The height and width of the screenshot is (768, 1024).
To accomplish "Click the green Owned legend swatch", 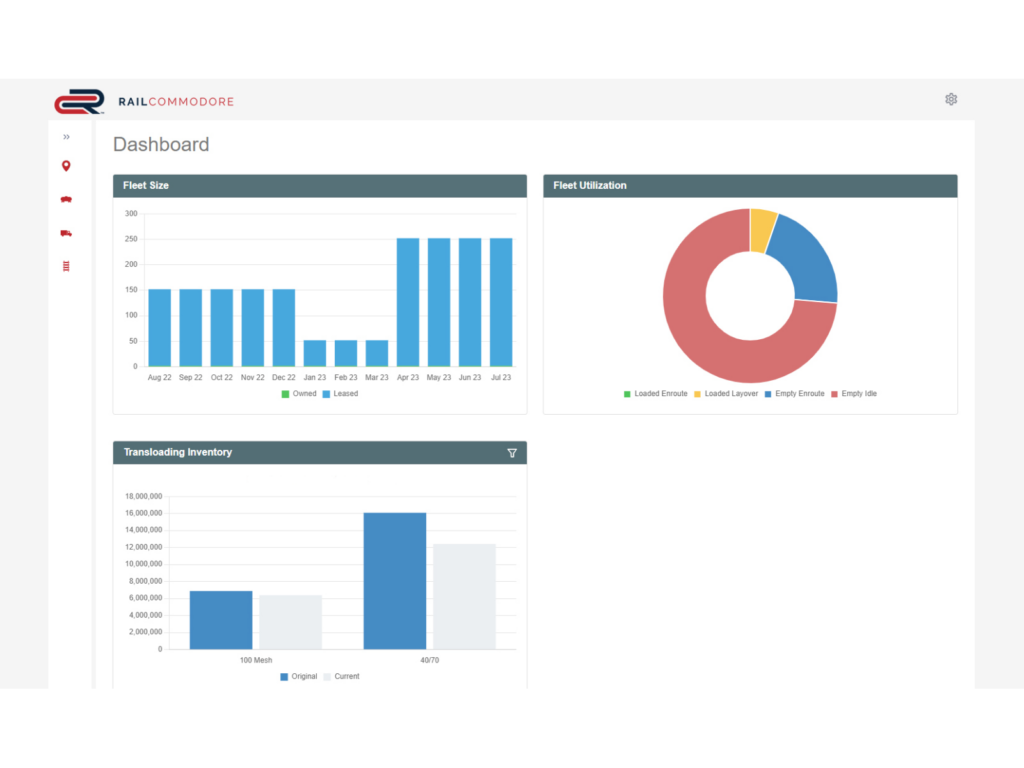I will pyautogui.click(x=284, y=394).
